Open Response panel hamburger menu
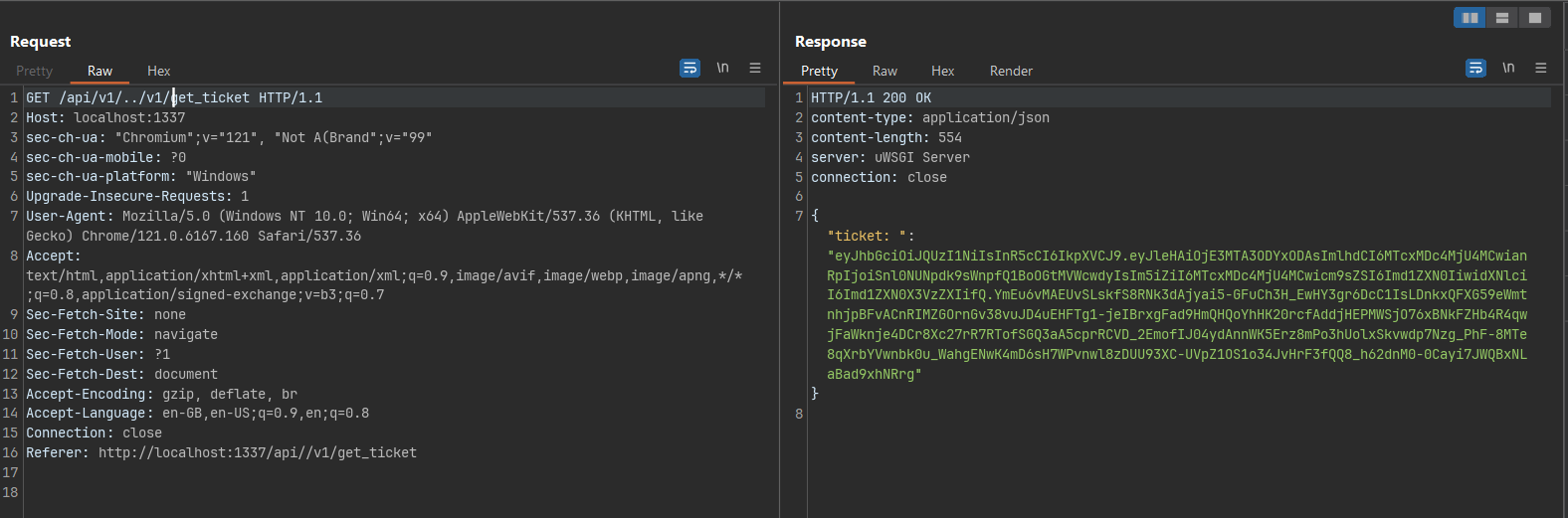The width and height of the screenshot is (1568, 518). (x=1541, y=68)
